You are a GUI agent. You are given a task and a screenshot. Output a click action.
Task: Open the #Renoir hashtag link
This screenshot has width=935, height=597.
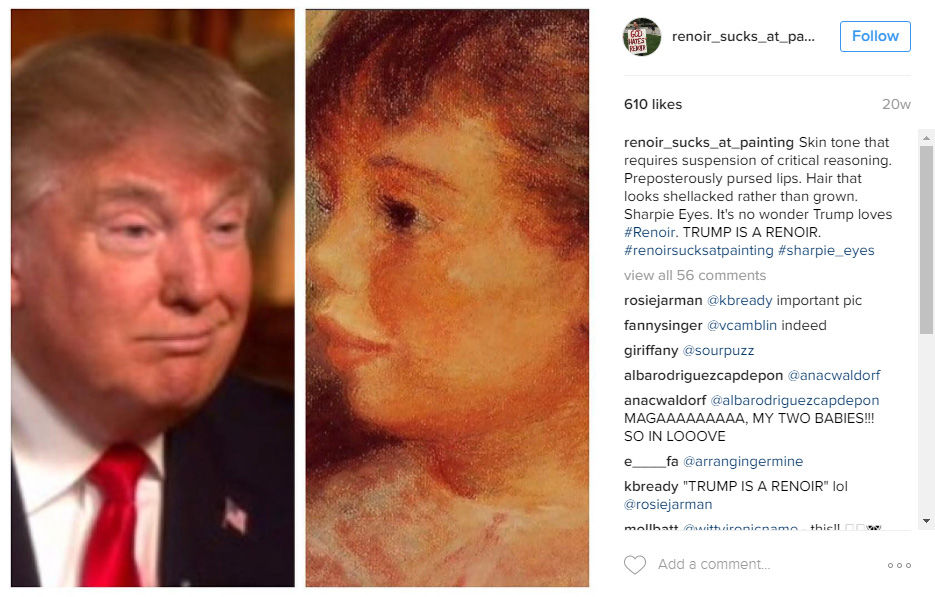click(x=649, y=233)
